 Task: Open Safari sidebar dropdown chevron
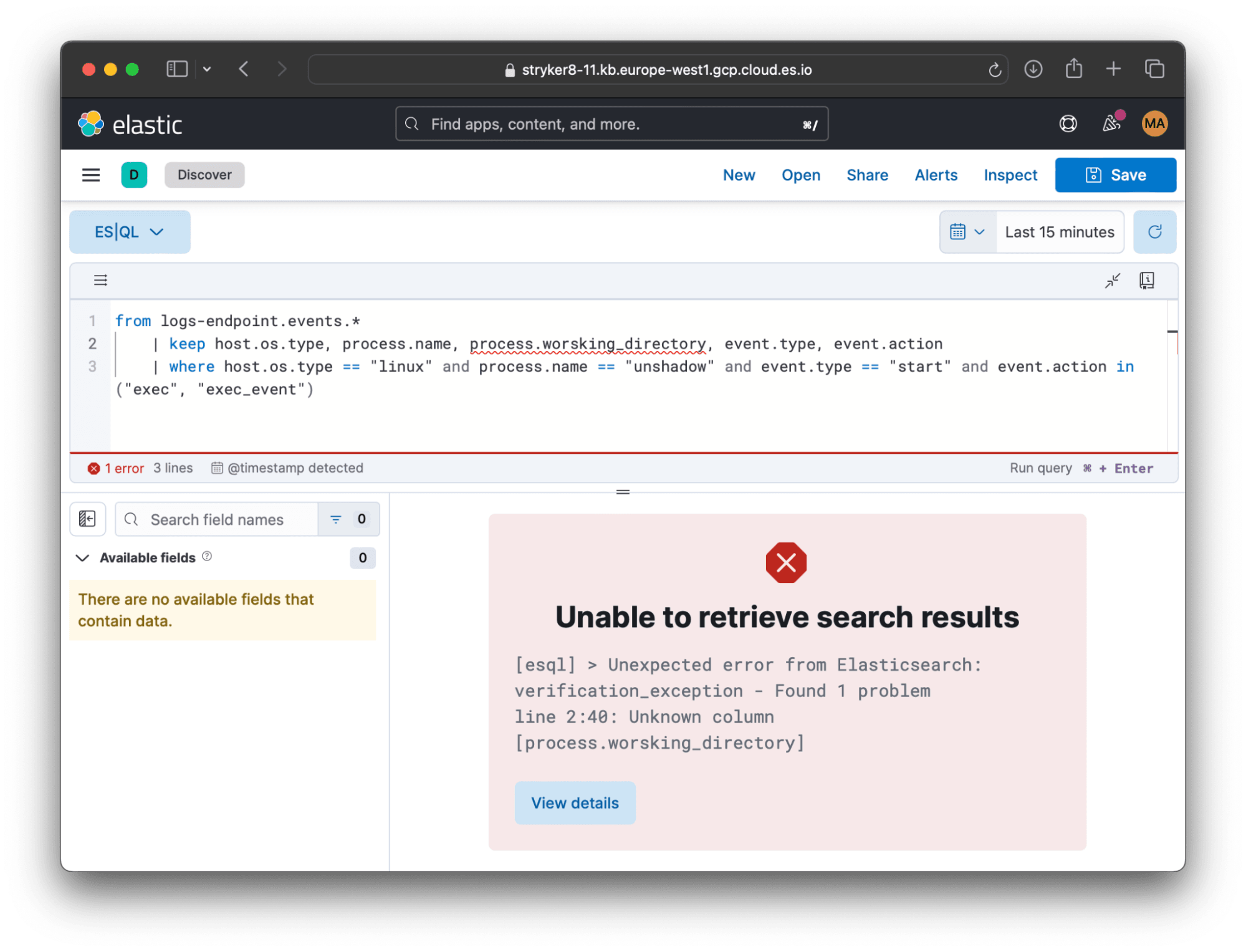coord(207,69)
